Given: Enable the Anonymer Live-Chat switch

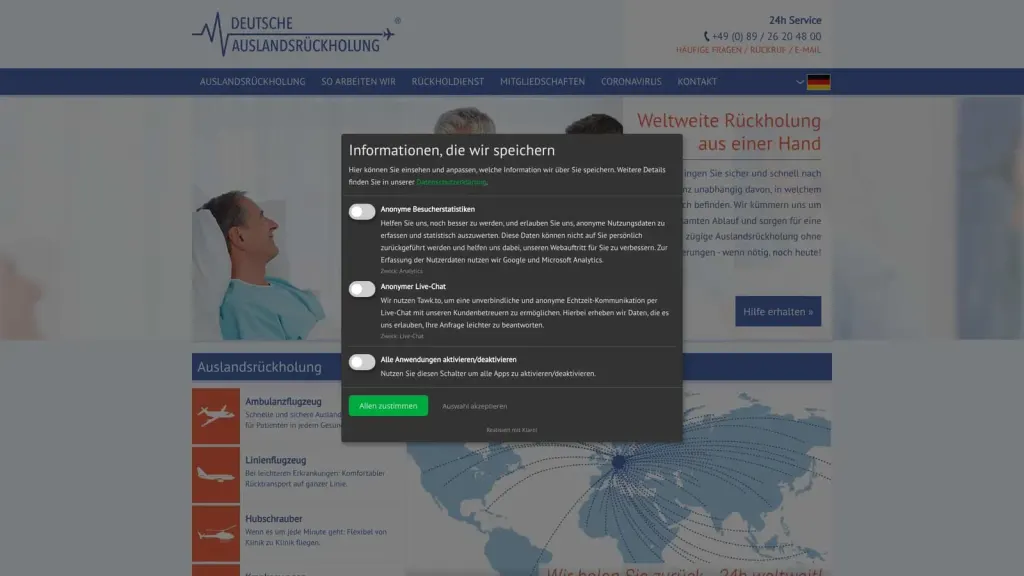Looking at the screenshot, I should (362, 289).
